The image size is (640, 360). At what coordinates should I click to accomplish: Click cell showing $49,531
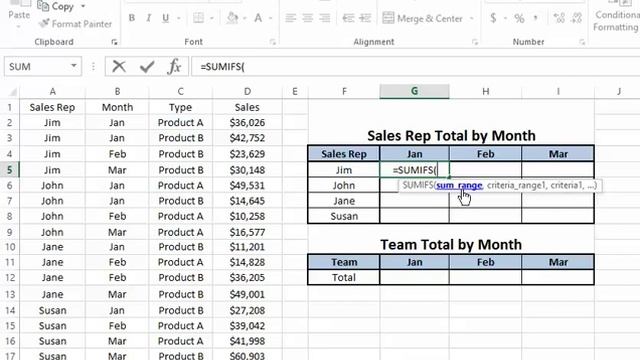[247, 185]
